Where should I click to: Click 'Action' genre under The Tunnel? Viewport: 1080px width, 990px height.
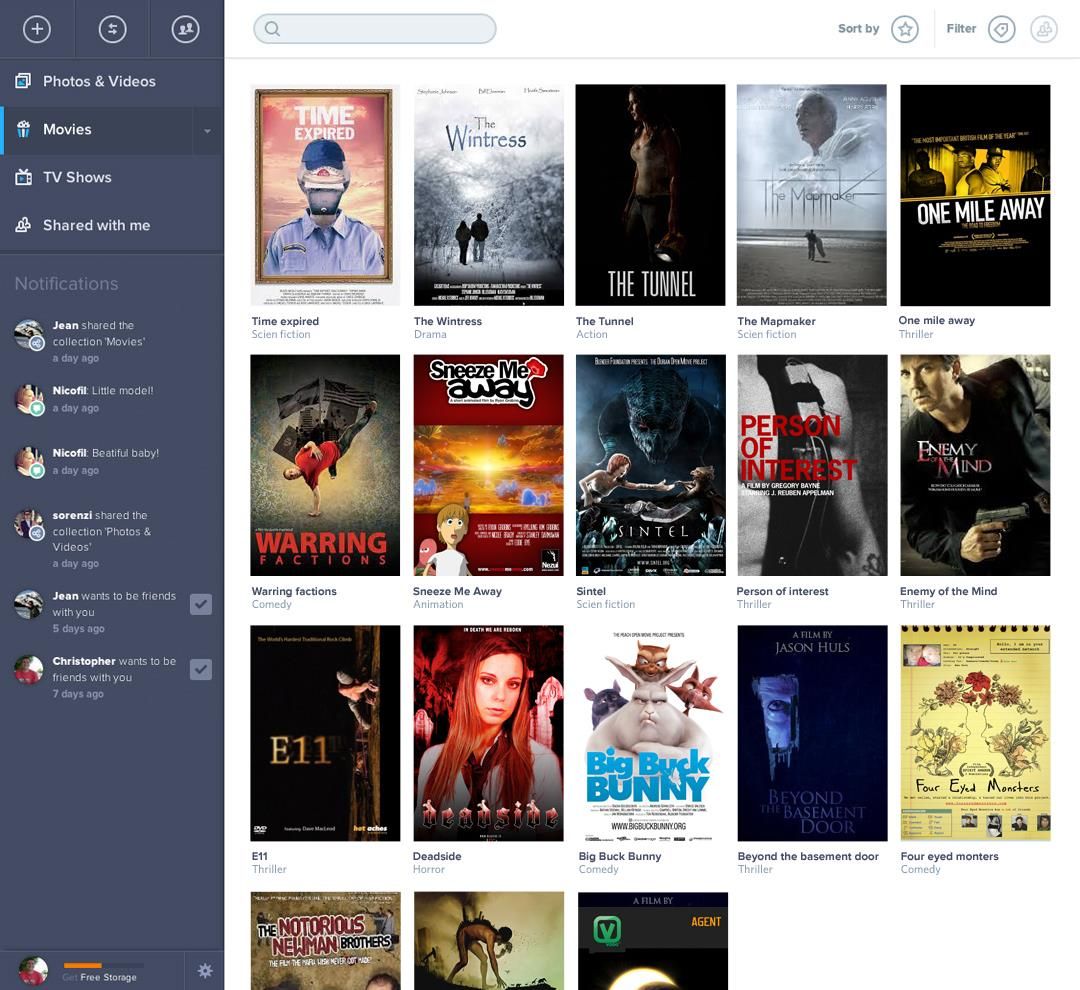(592, 334)
